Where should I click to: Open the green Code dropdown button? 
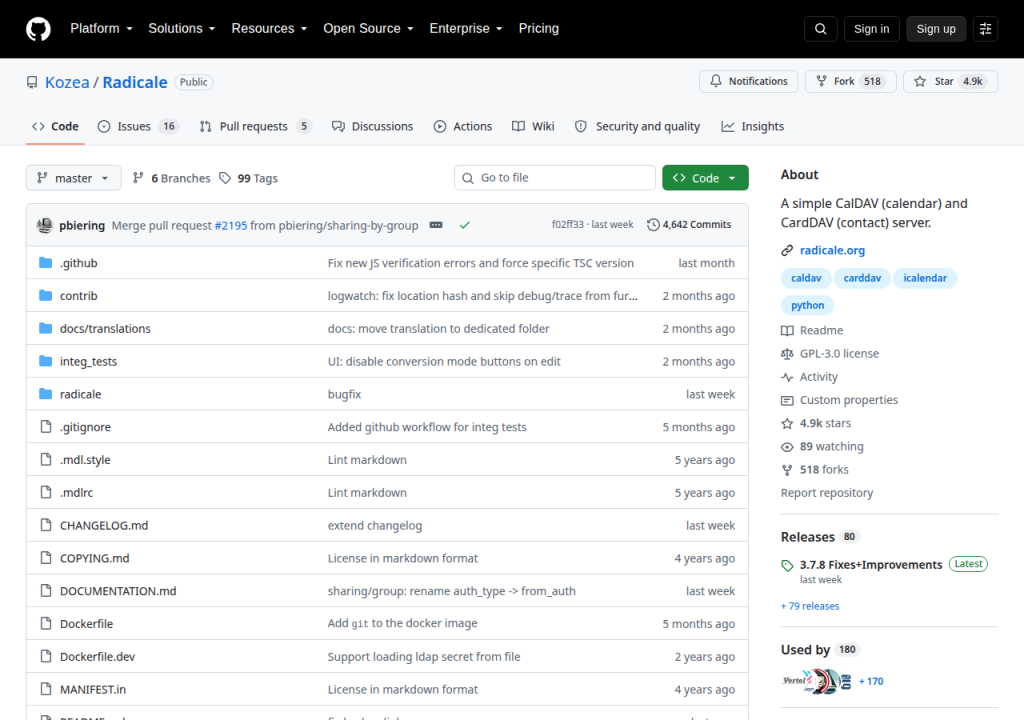click(705, 178)
